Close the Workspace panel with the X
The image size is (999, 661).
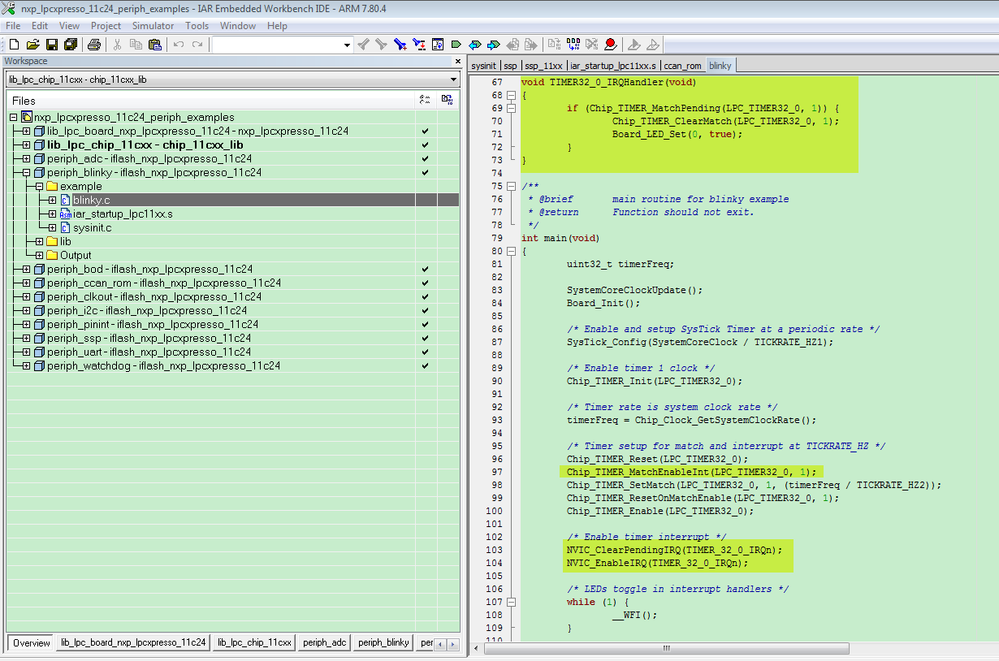coord(457,61)
